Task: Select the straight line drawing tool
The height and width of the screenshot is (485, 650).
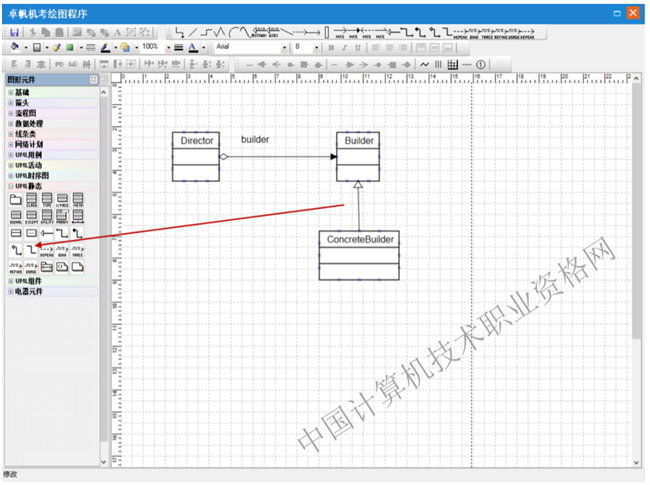Action: coord(194,32)
